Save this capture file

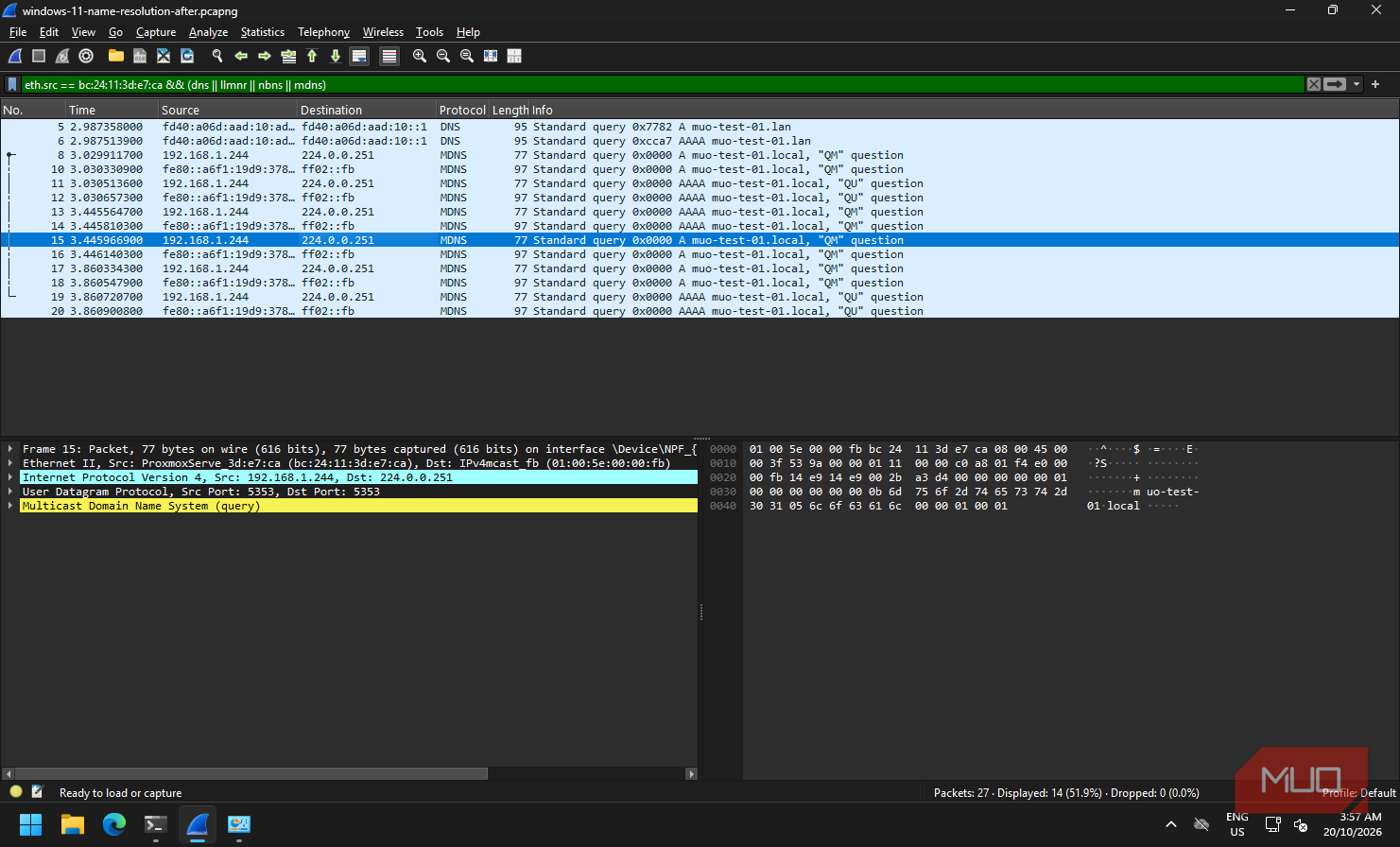140,56
